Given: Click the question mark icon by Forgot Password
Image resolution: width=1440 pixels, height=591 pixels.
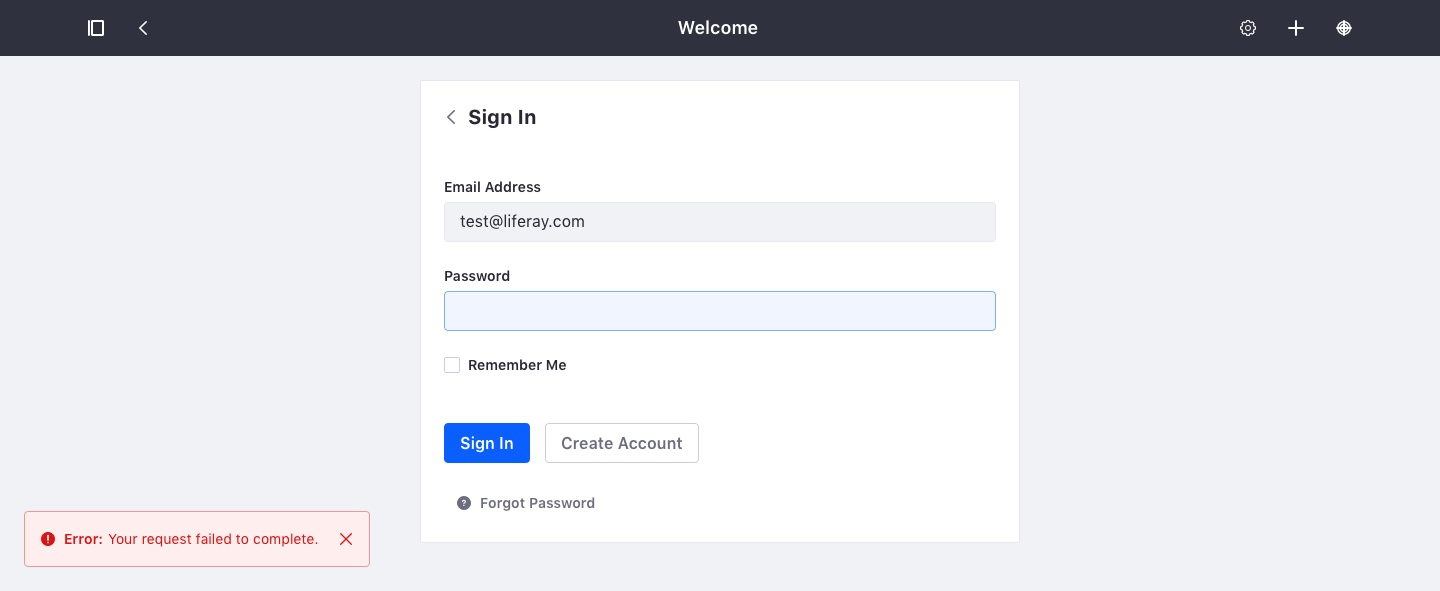Looking at the screenshot, I should (x=464, y=503).
